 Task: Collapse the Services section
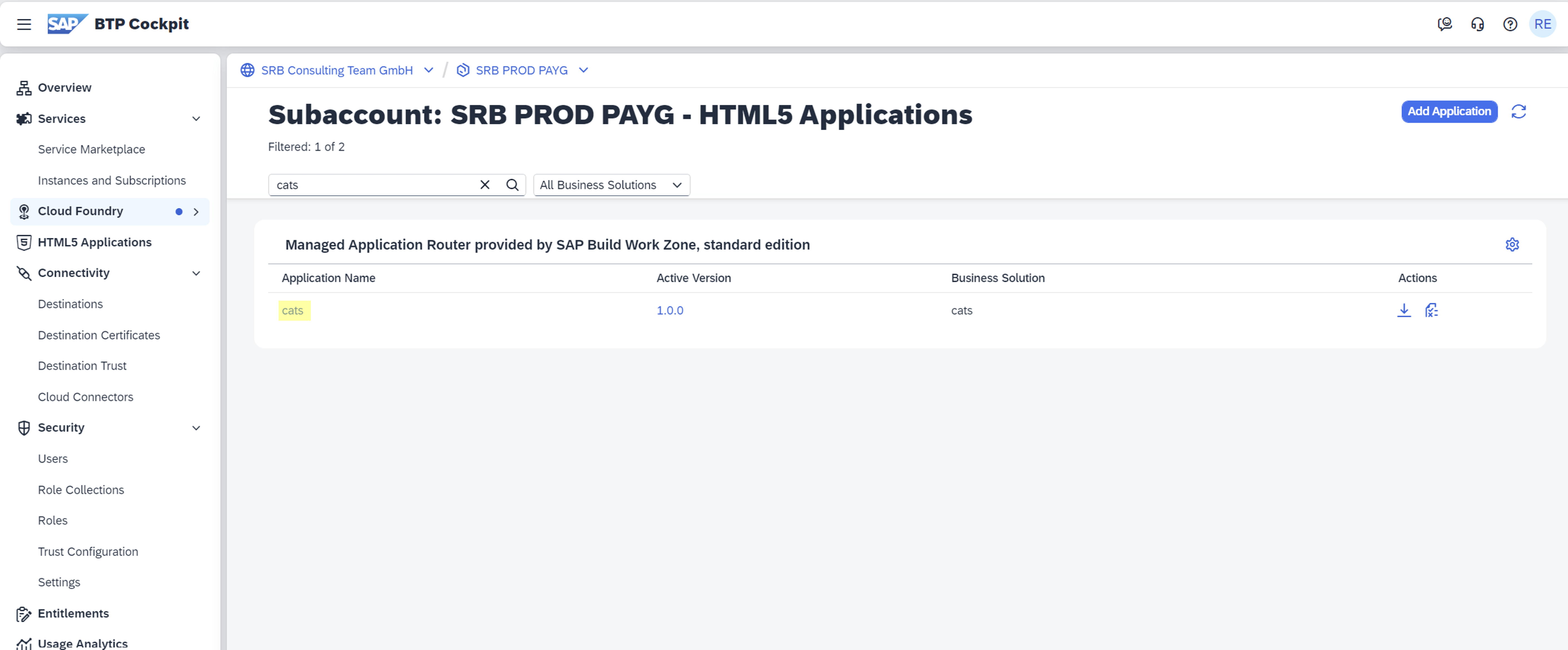[196, 119]
